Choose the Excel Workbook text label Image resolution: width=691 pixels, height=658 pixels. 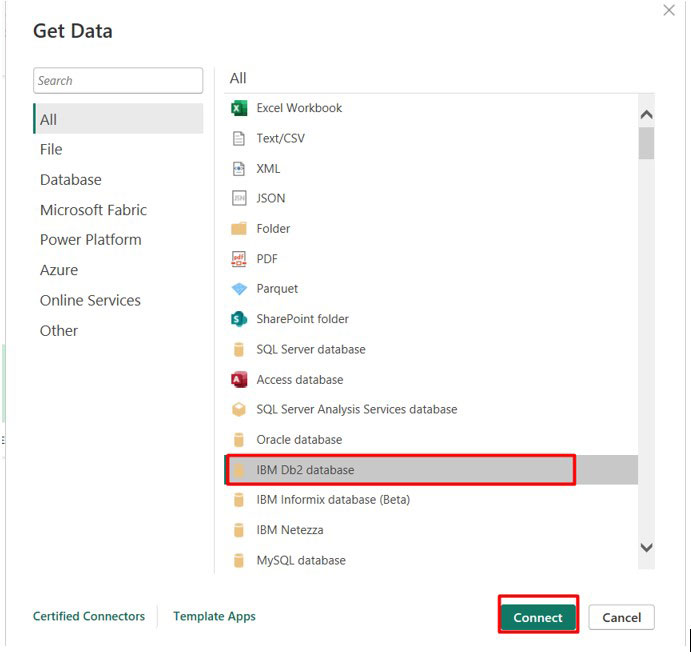pyautogui.click(x=299, y=108)
